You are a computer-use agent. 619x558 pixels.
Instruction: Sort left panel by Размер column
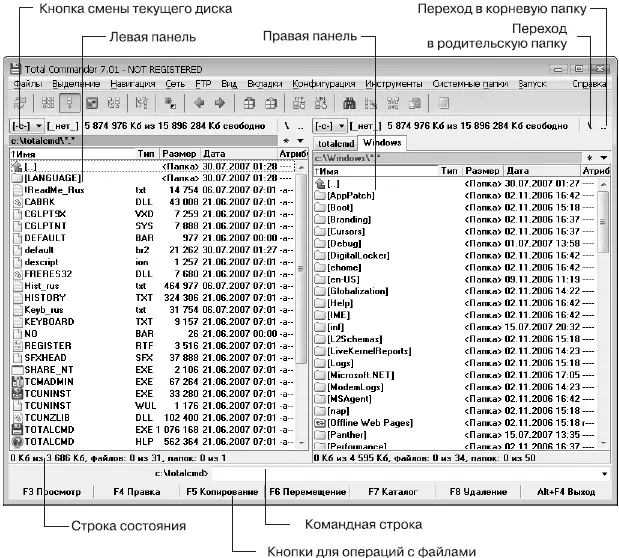[180, 154]
